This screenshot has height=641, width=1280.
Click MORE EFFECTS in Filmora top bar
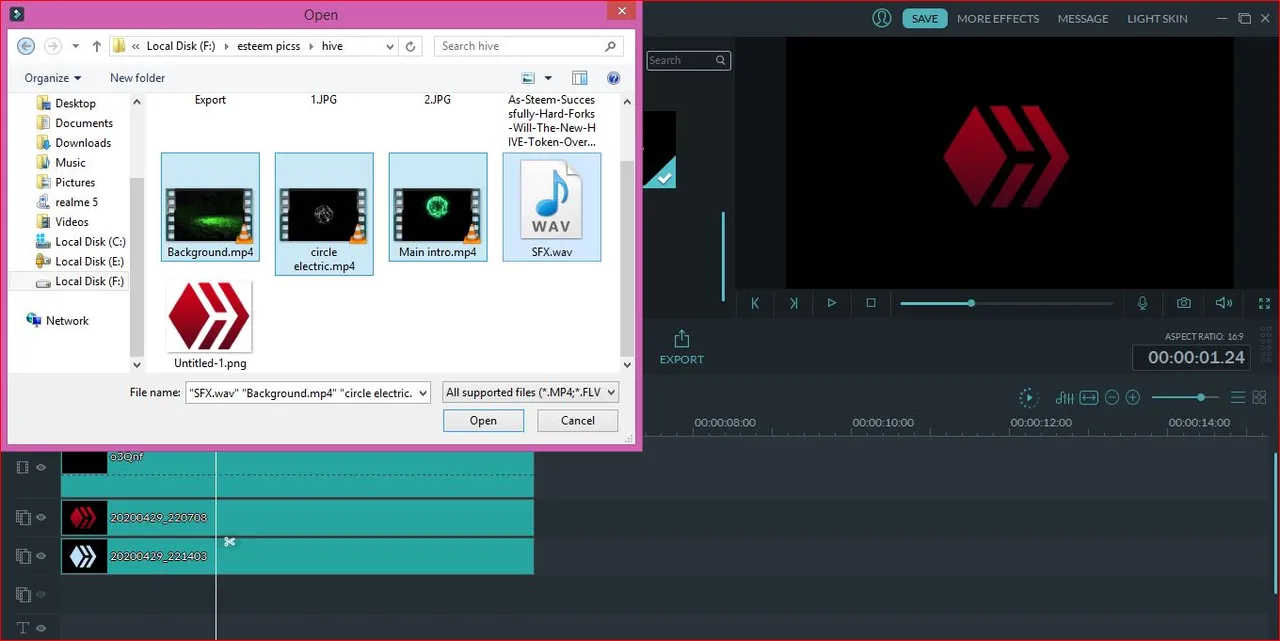[x=998, y=18]
